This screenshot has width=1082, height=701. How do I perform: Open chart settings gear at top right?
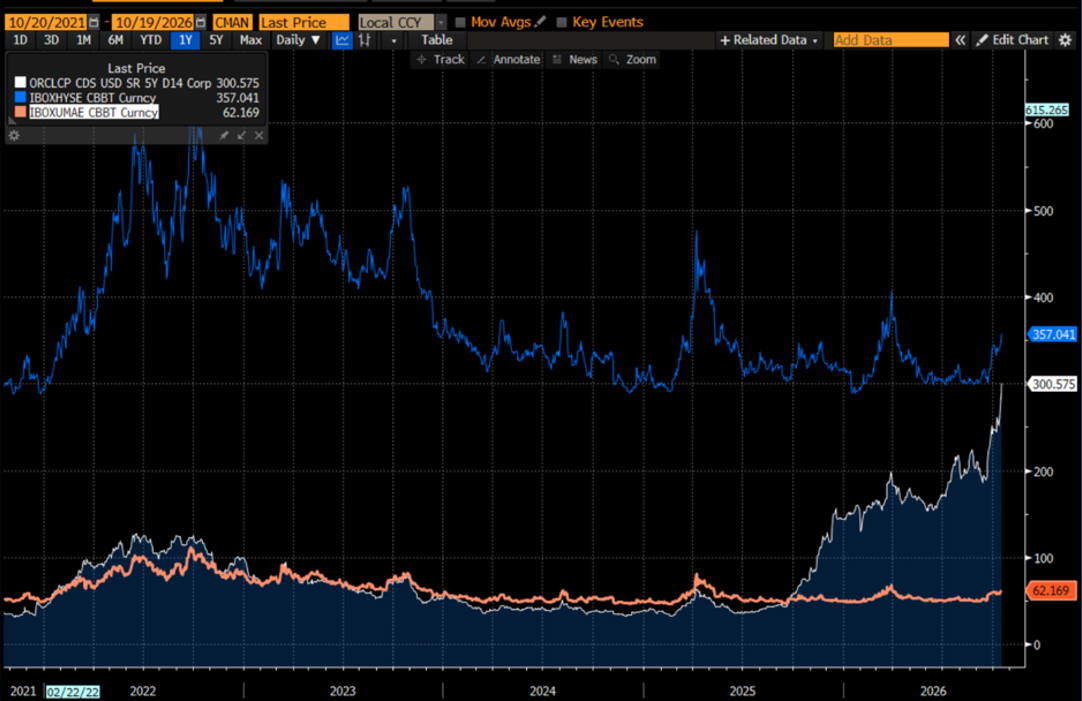1065,40
